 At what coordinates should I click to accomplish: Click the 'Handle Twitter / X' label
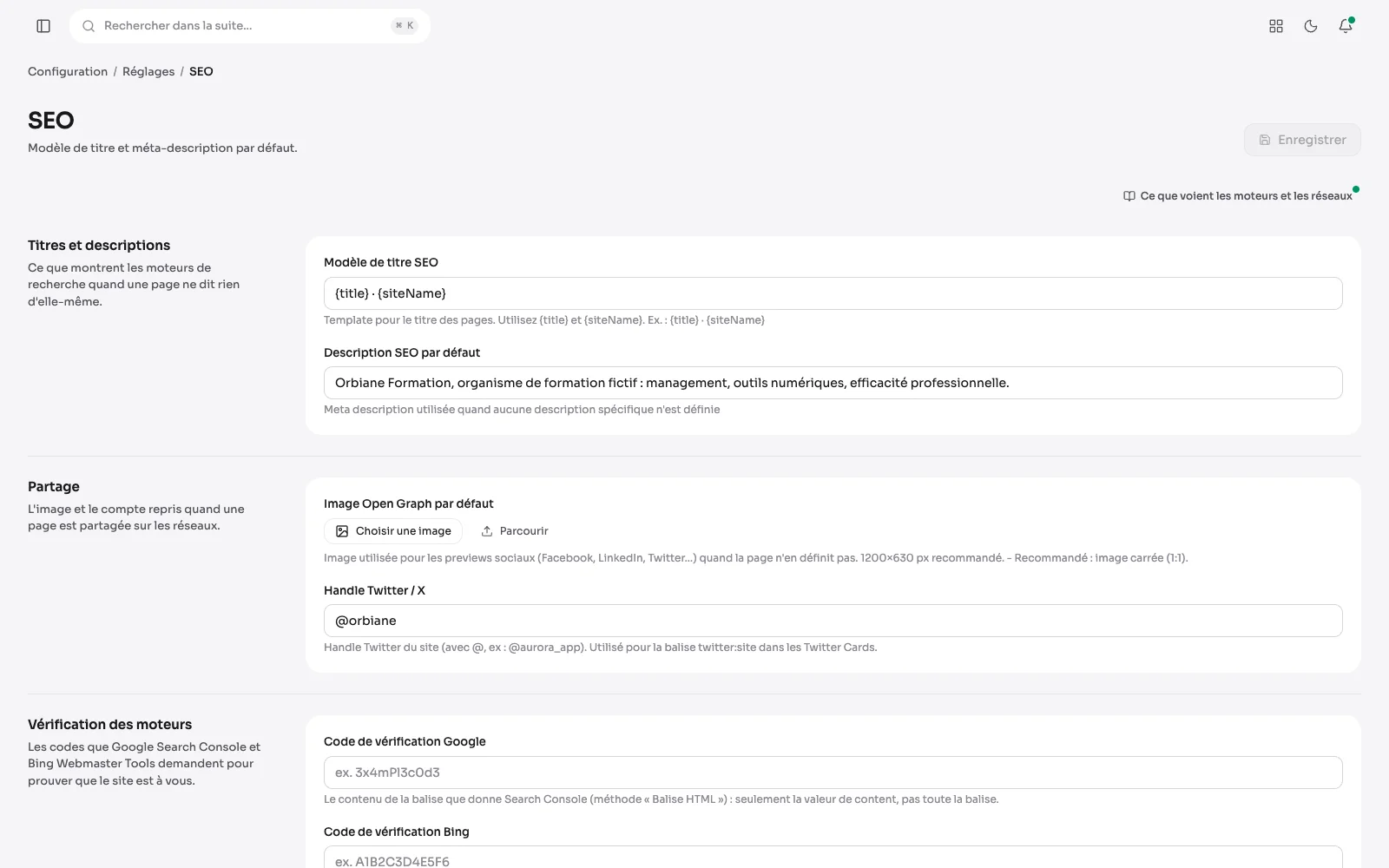click(374, 590)
